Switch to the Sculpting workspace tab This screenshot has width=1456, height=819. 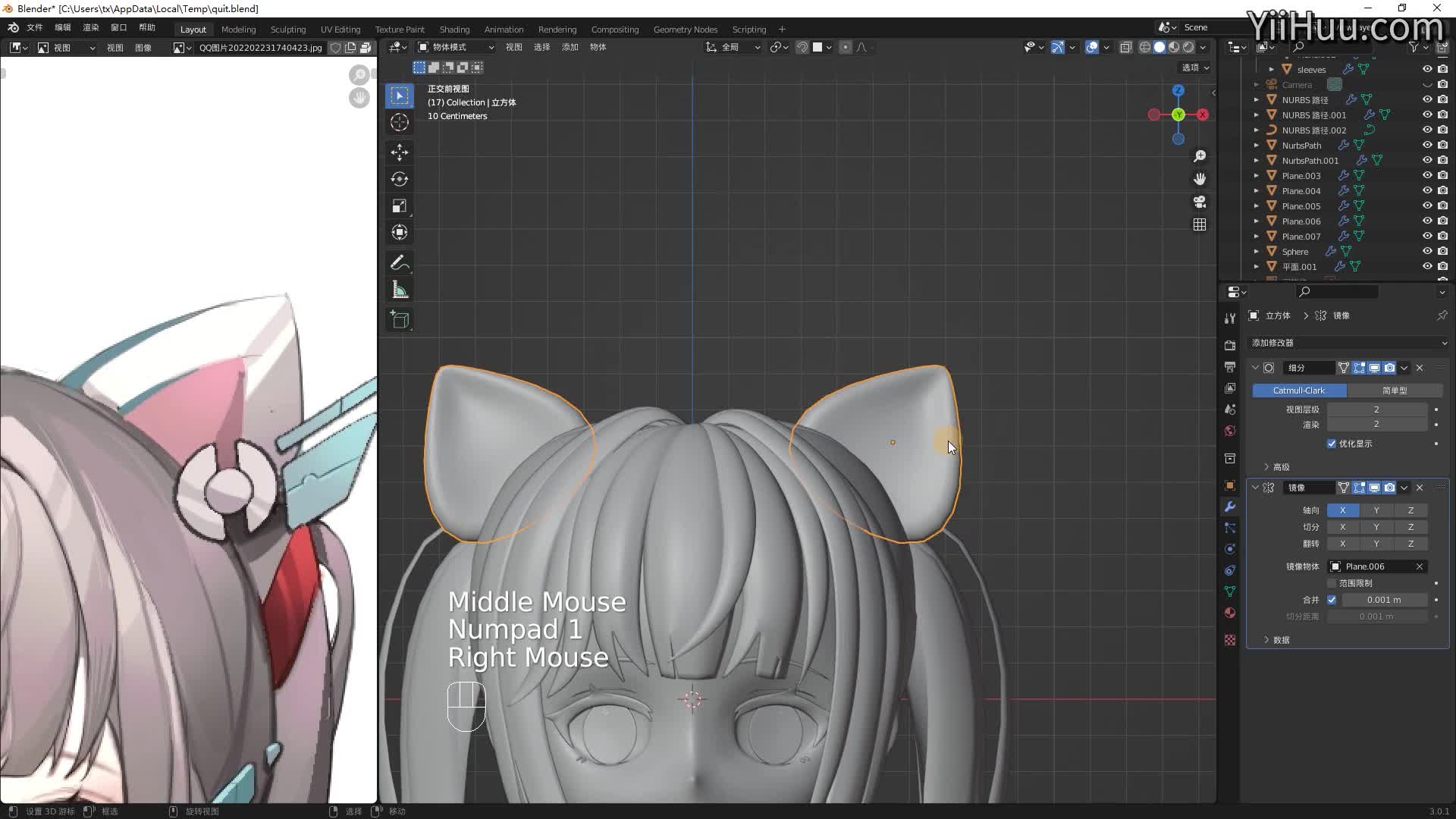tap(288, 29)
